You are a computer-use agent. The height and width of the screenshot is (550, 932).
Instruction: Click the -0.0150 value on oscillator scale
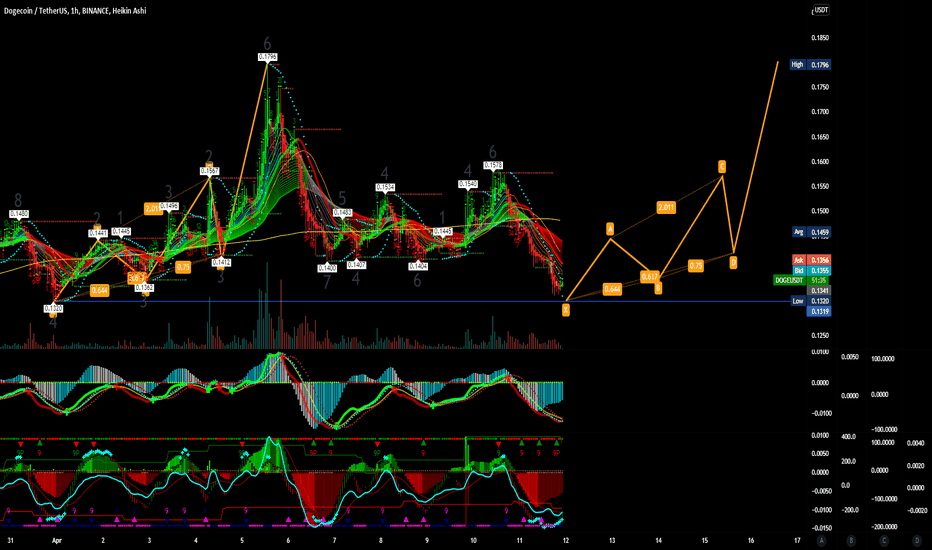click(x=820, y=528)
